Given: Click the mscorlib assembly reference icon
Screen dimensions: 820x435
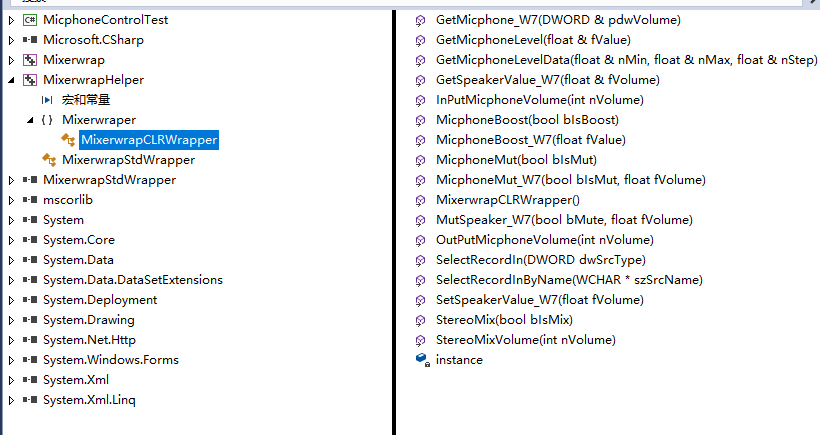Looking at the screenshot, I should [x=30, y=200].
